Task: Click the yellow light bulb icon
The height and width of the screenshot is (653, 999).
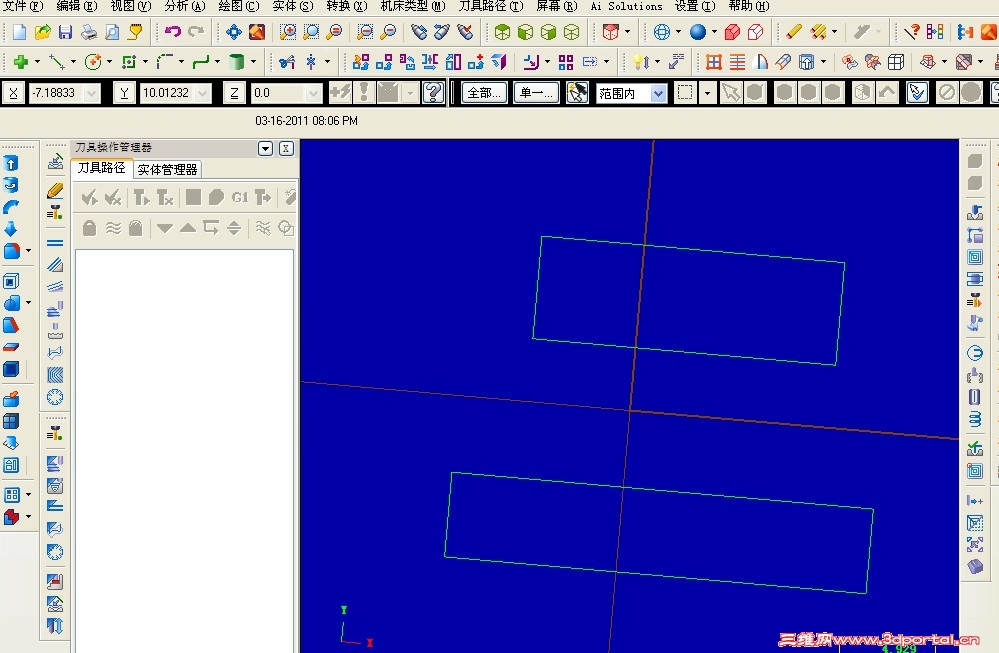Action: pyautogui.click(x=638, y=62)
